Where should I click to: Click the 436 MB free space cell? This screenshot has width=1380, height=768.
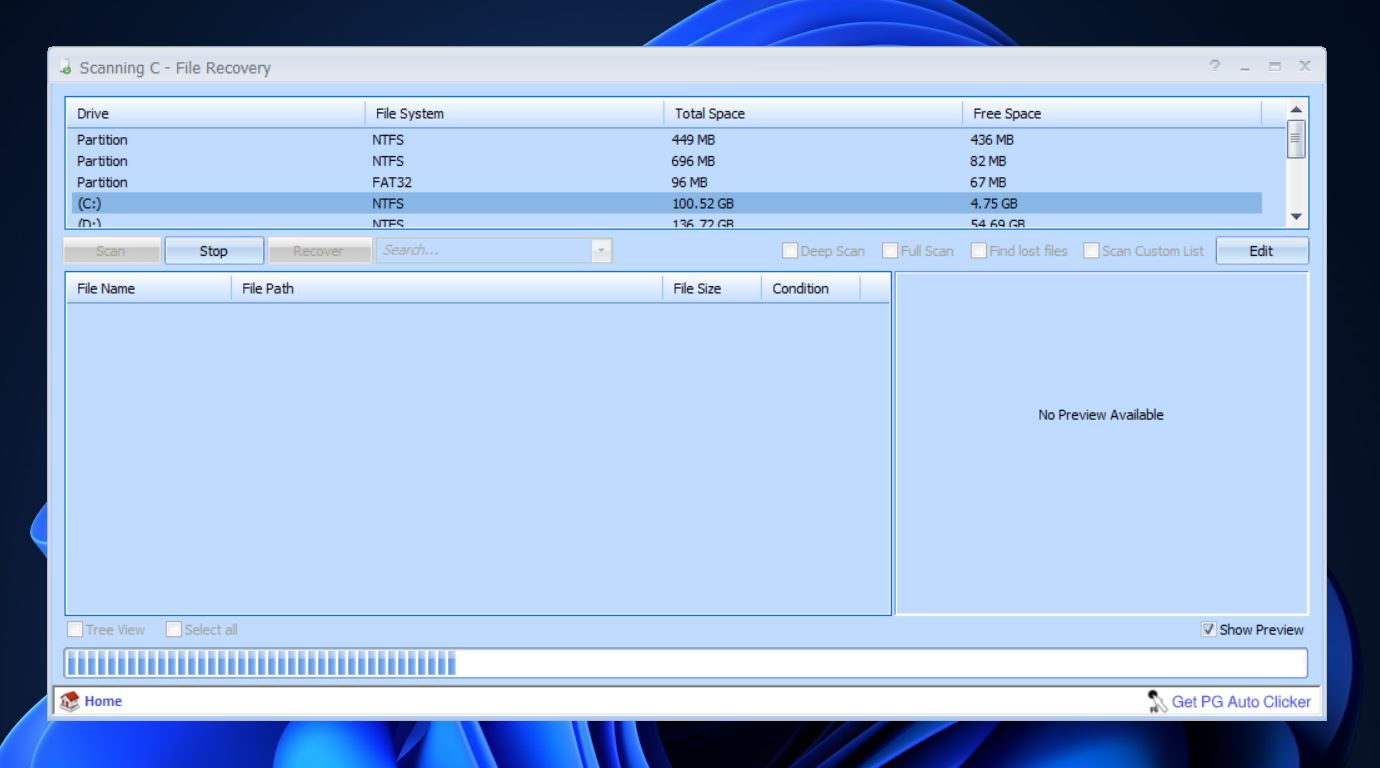991,140
